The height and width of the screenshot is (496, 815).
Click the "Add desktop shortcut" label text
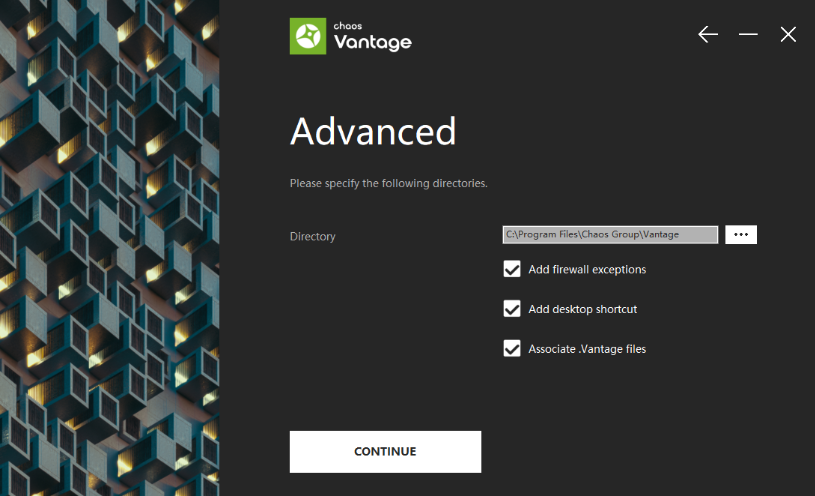coord(582,310)
